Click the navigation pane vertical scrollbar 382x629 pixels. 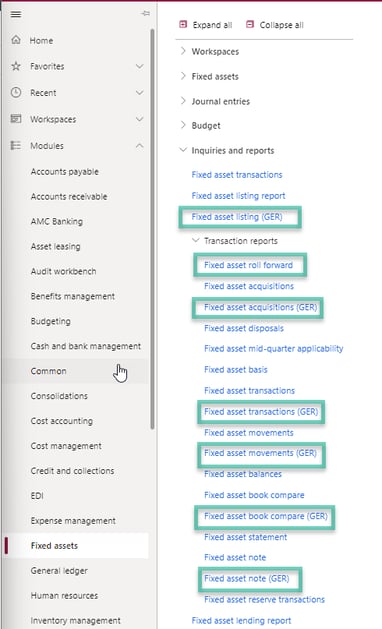152,229
